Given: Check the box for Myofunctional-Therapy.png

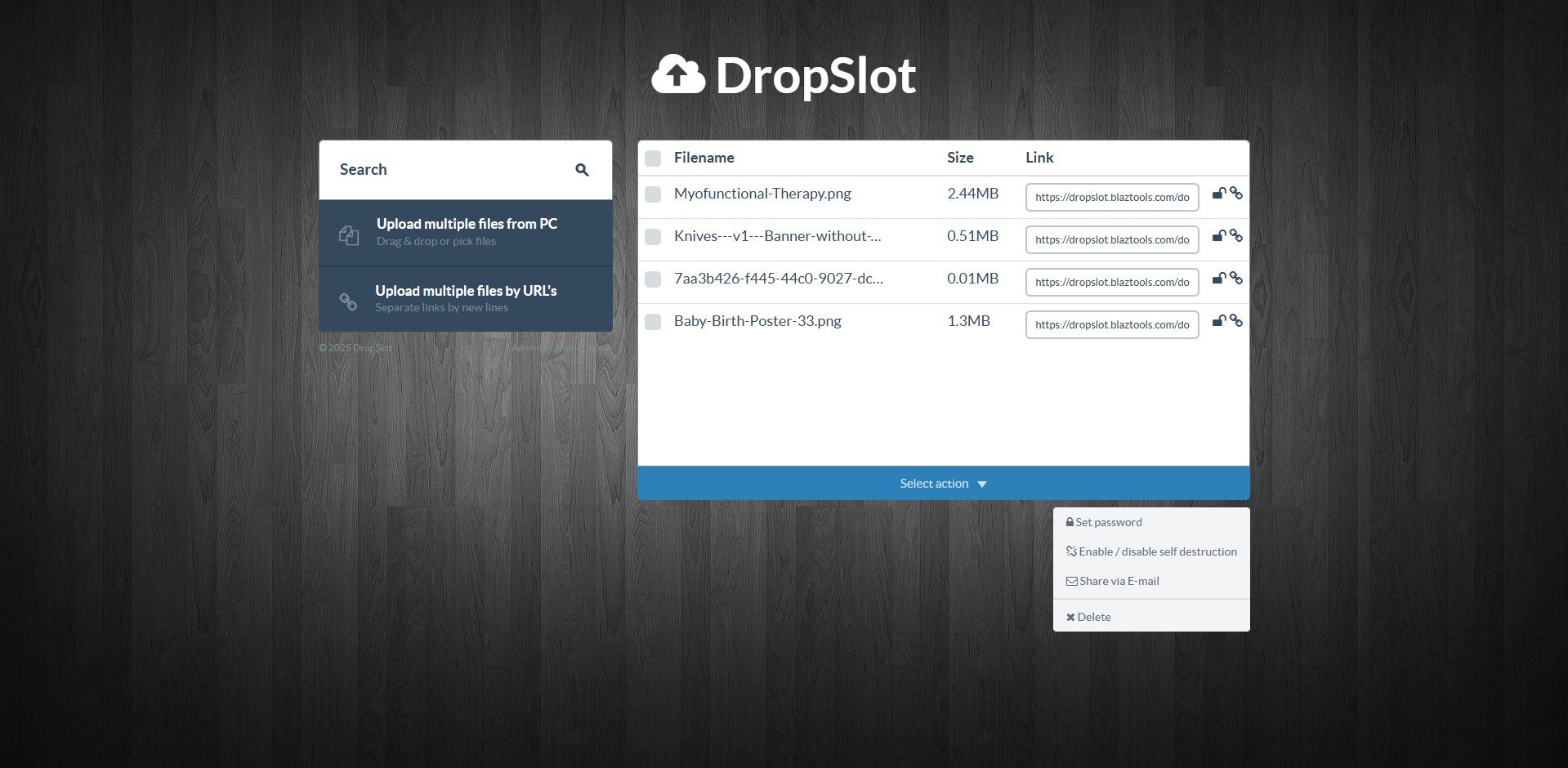Looking at the screenshot, I should (653, 194).
